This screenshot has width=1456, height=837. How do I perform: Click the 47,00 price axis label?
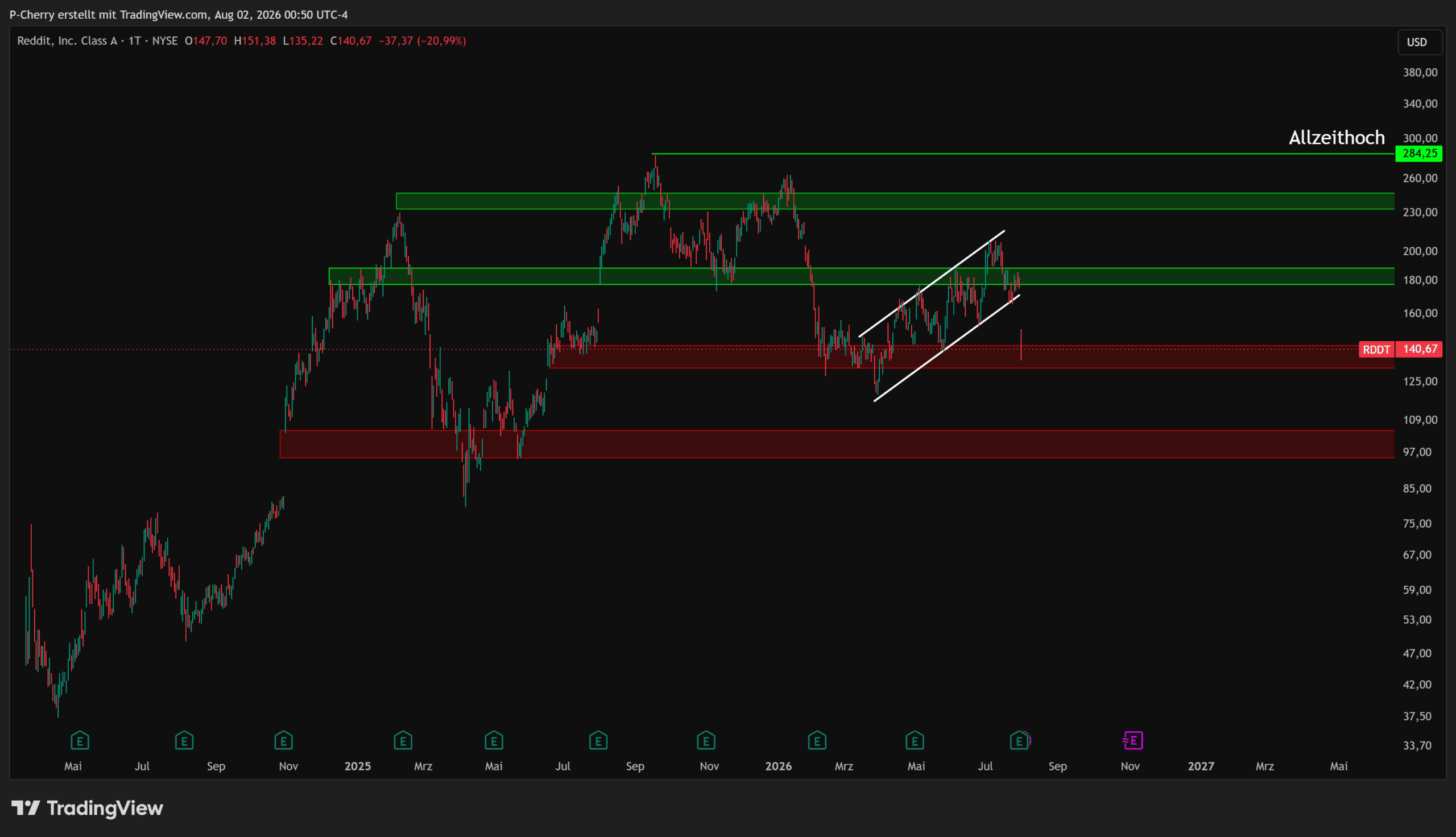point(1417,653)
